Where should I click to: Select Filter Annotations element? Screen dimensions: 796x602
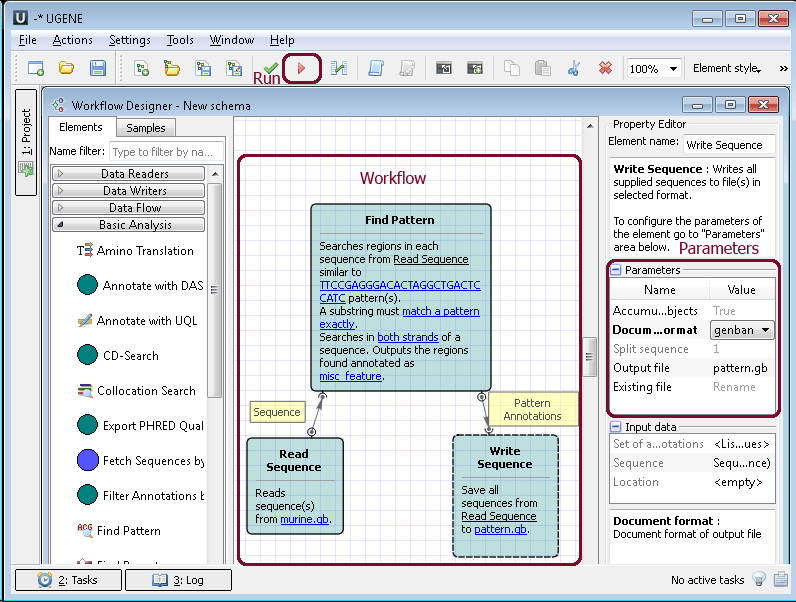(141, 495)
